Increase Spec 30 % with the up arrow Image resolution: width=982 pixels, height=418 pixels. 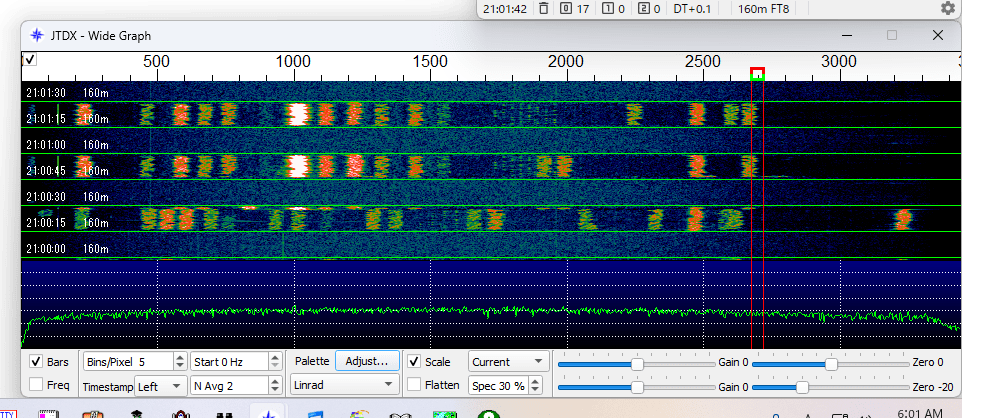point(536,382)
